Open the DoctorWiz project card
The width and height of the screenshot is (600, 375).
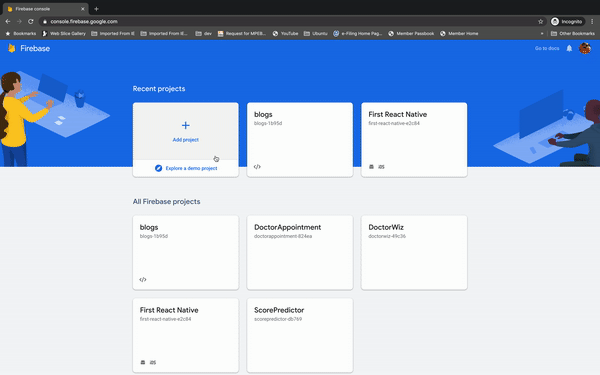point(414,253)
